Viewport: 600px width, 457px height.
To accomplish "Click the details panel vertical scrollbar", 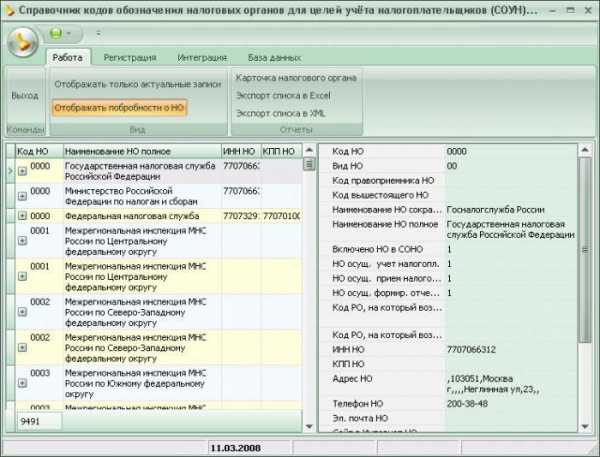I will click(x=585, y=280).
